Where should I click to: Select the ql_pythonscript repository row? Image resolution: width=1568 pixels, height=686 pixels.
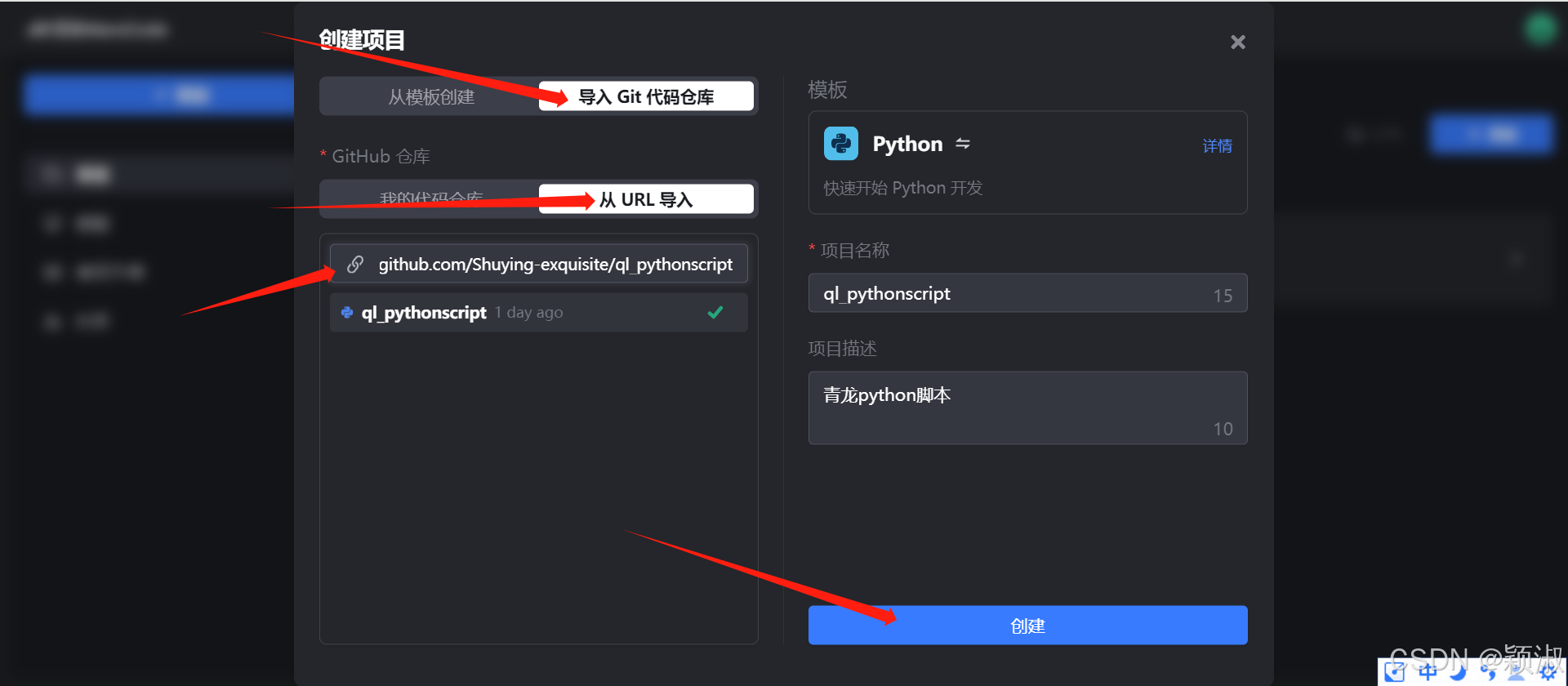coord(539,313)
